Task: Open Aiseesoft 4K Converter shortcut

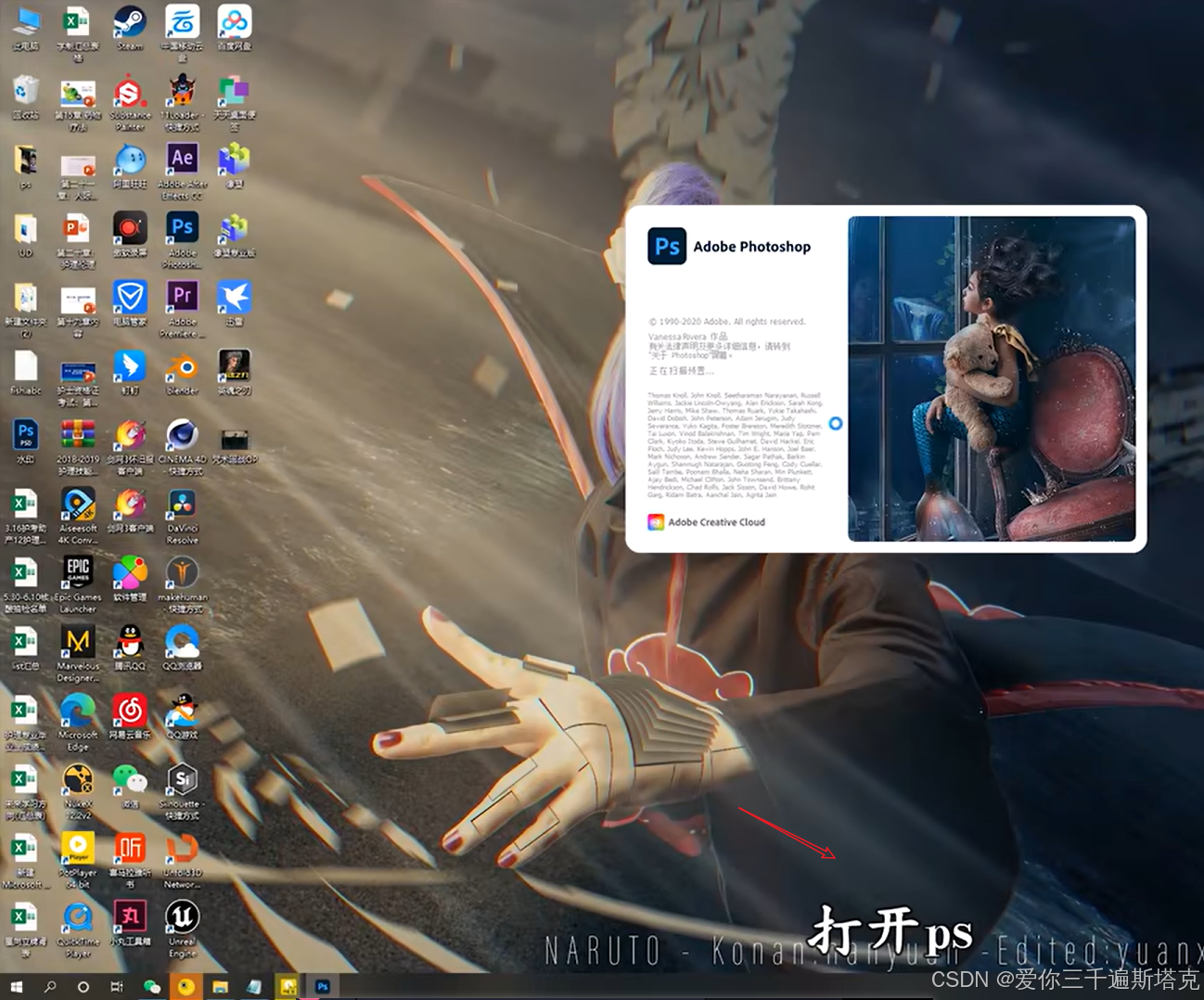Action: (x=78, y=515)
